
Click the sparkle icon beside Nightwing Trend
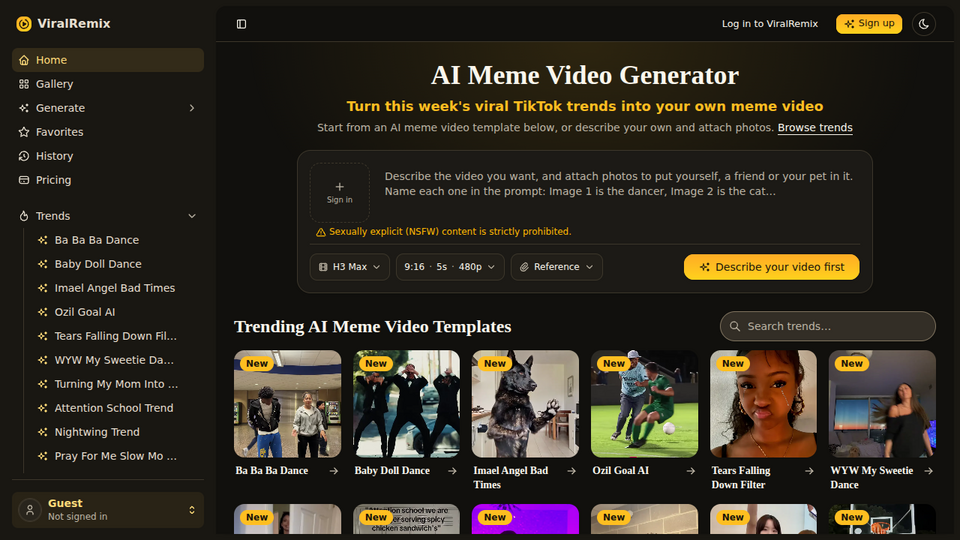[42, 432]
